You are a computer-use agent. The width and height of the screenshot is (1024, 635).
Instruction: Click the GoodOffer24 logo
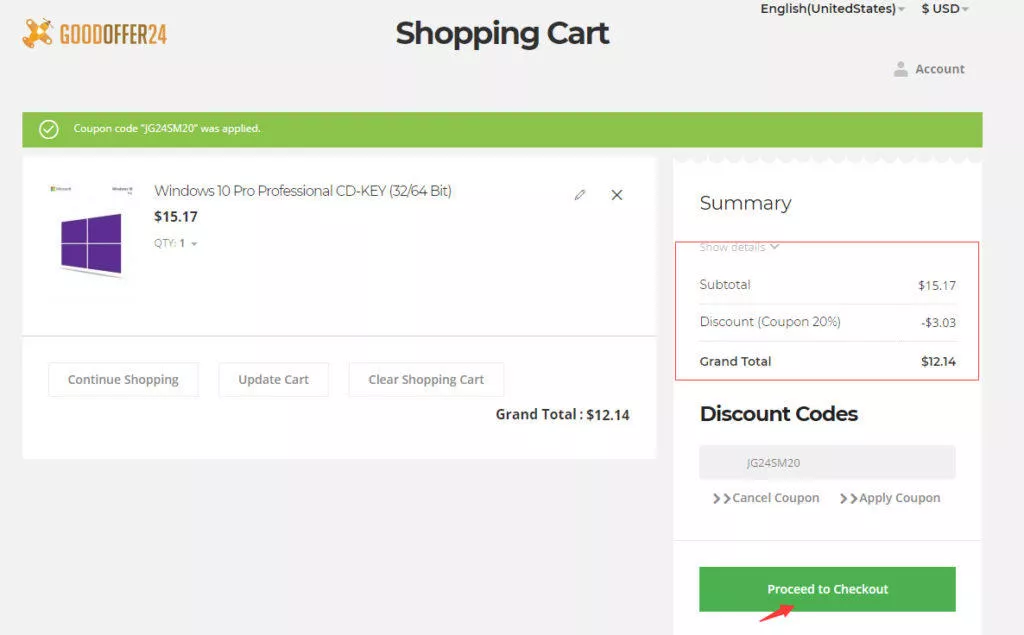click(95, 33)
